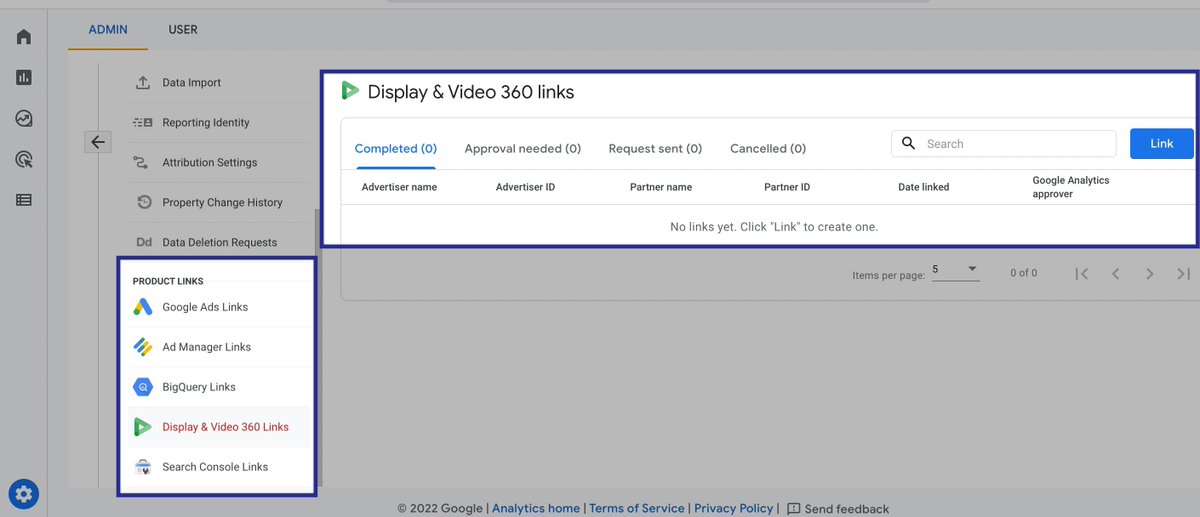
Task: Click the Reporting Identity icon
Action: point(143,122)
